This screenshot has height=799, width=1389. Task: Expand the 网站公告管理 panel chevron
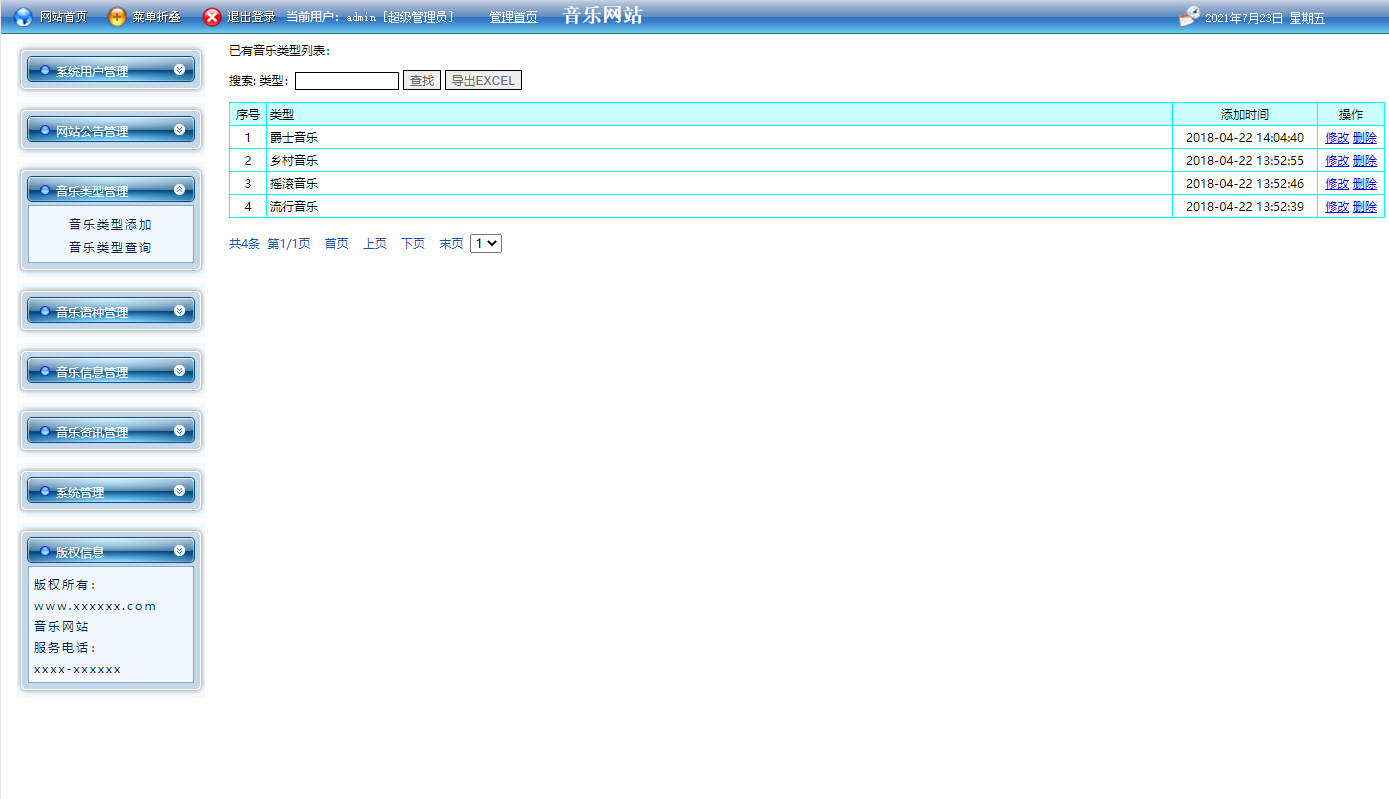179,129
